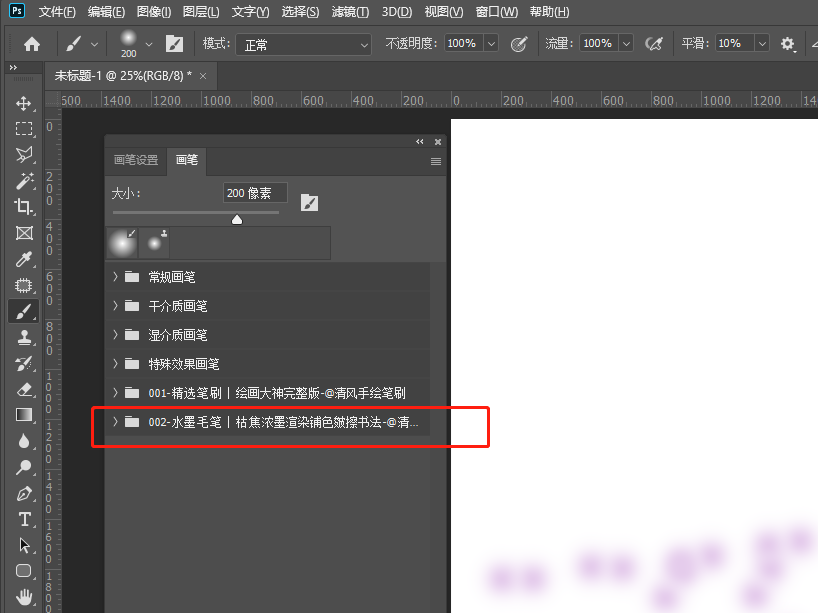Viewport: 818px width, 613px height.
Task: Open the 窗口(W) menu
Action: pos(497,11)
